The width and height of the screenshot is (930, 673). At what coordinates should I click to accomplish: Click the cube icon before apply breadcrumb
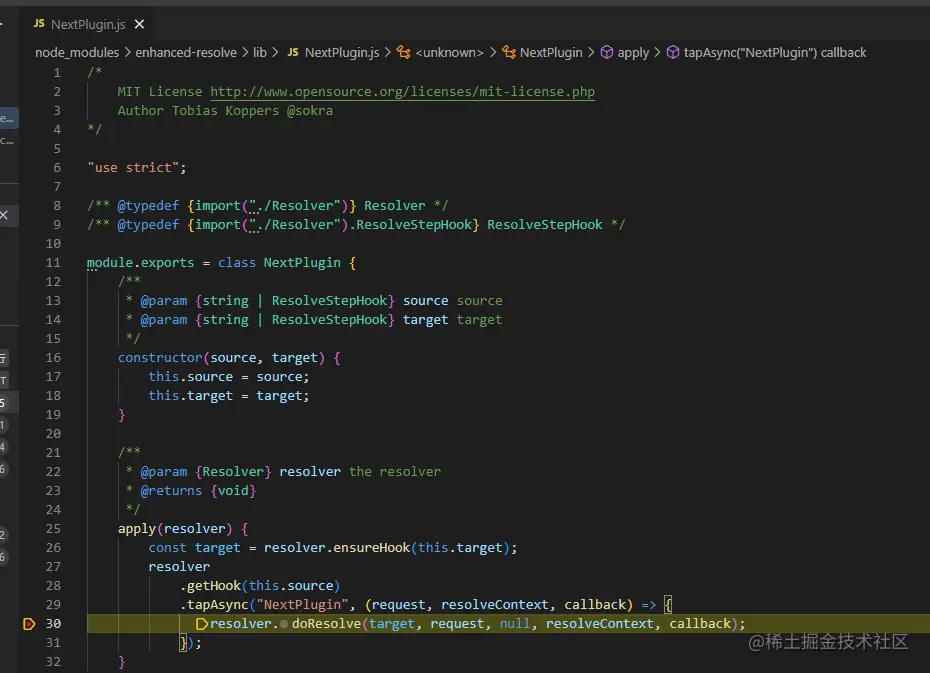(x=606, y=52)
